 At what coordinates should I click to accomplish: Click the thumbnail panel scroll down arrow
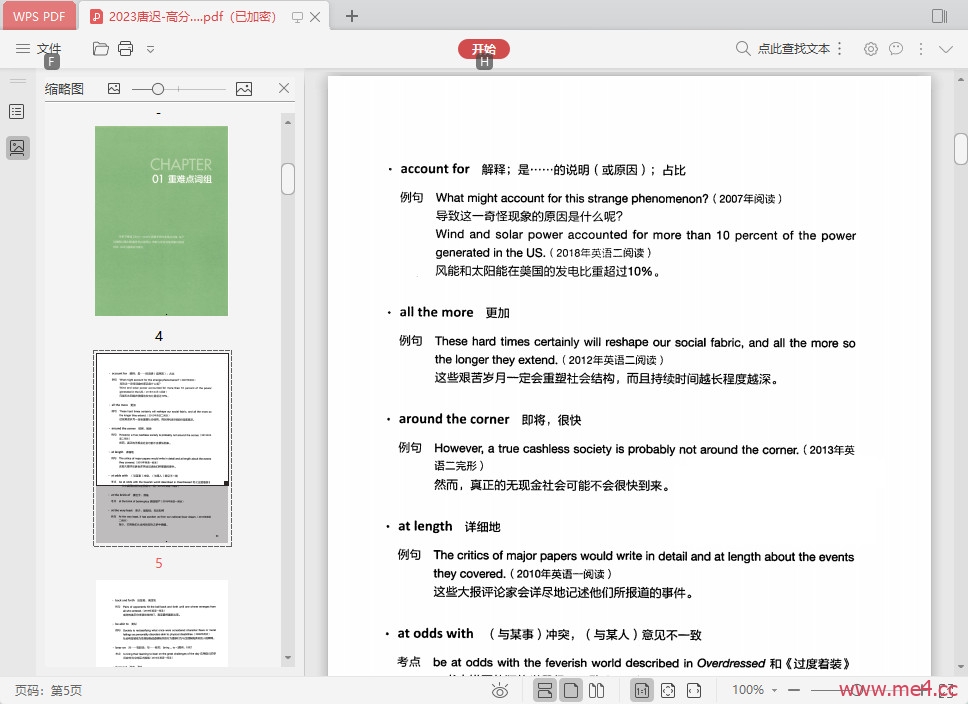pos(288,658)
